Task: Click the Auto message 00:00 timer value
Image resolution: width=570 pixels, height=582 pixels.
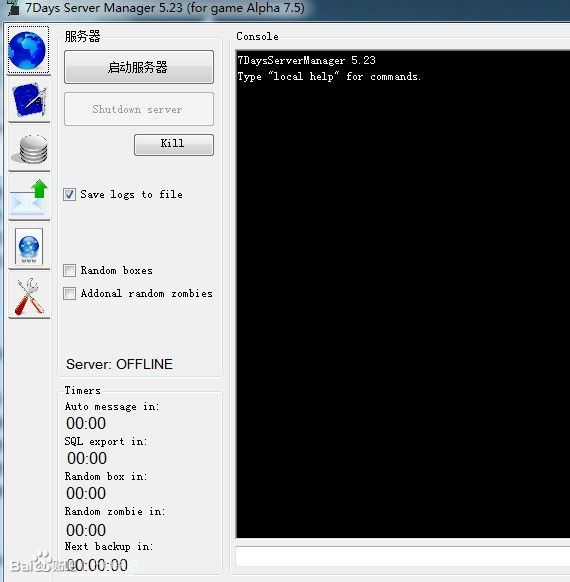Action: point(86,423)
